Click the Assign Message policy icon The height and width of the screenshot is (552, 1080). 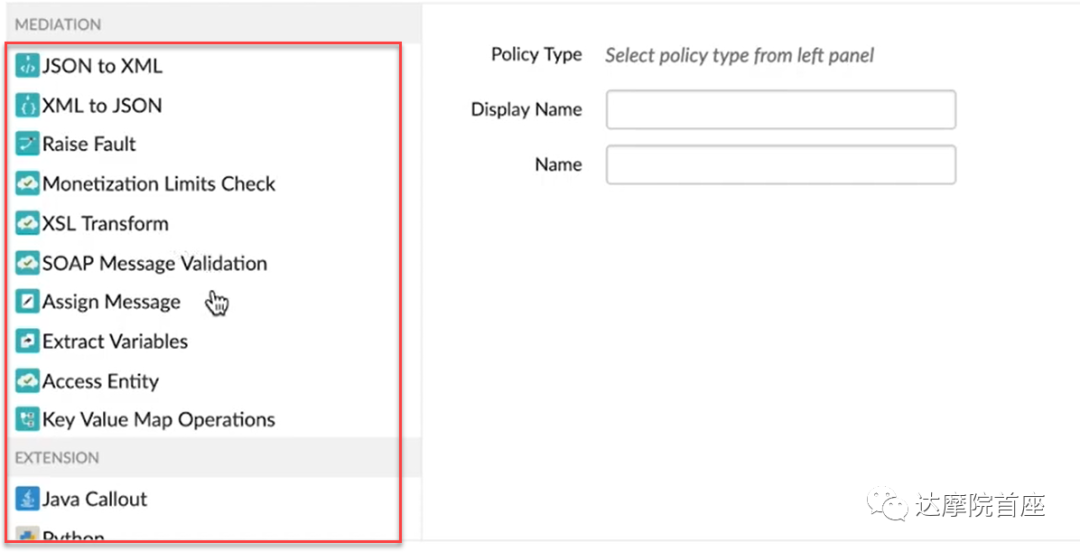click(x=27, y=302)
